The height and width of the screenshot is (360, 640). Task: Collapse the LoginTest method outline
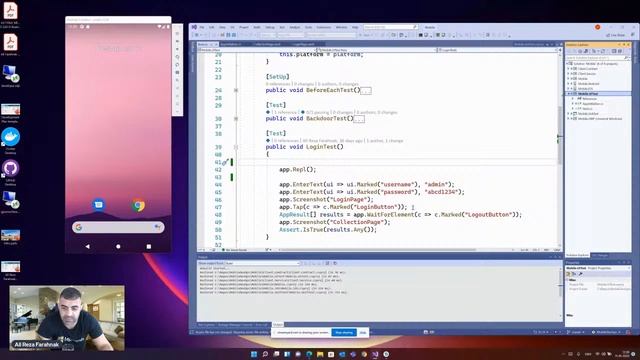click(x=236, y=147)
